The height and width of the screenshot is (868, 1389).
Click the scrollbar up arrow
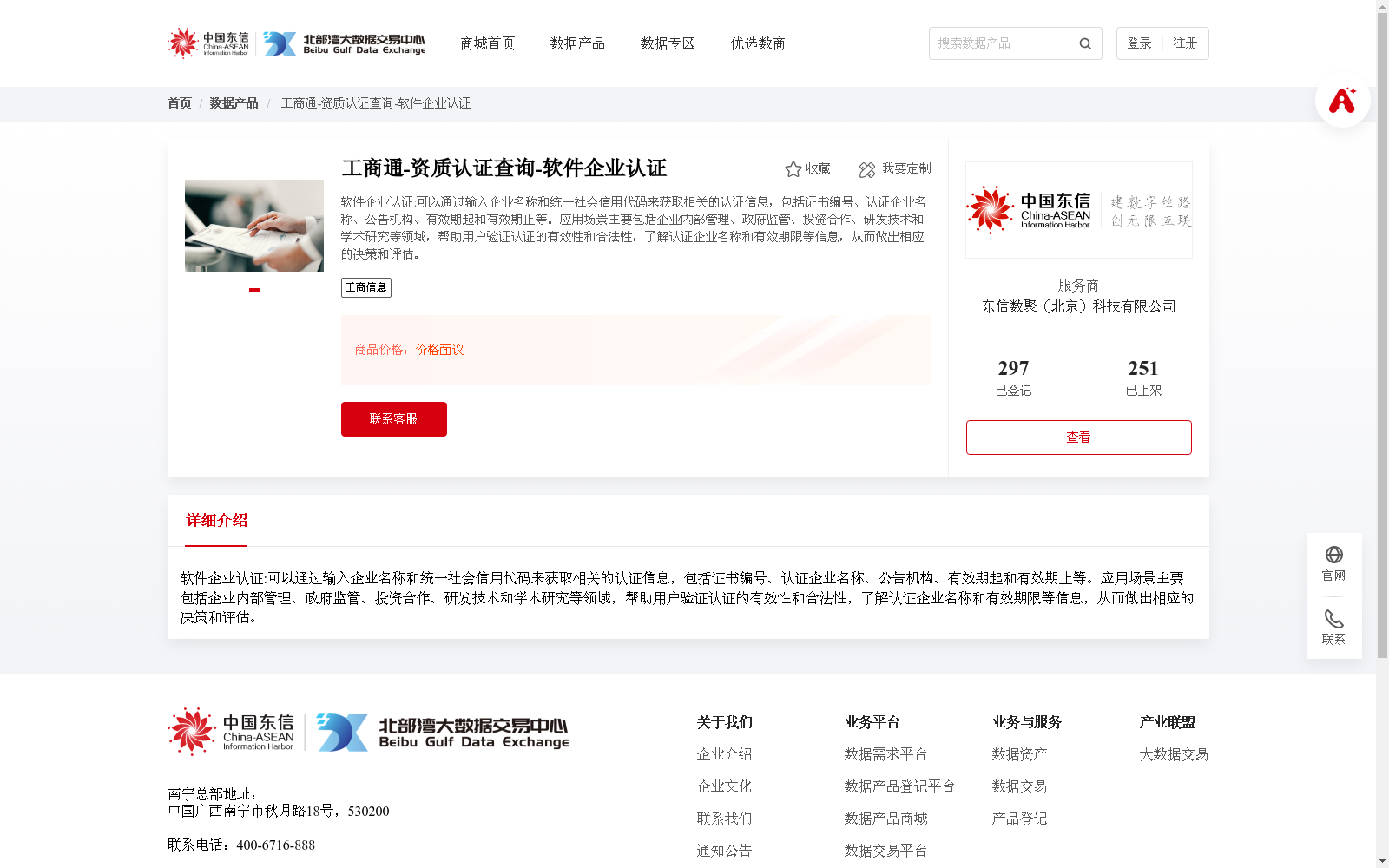click(x=1382, y=6)
